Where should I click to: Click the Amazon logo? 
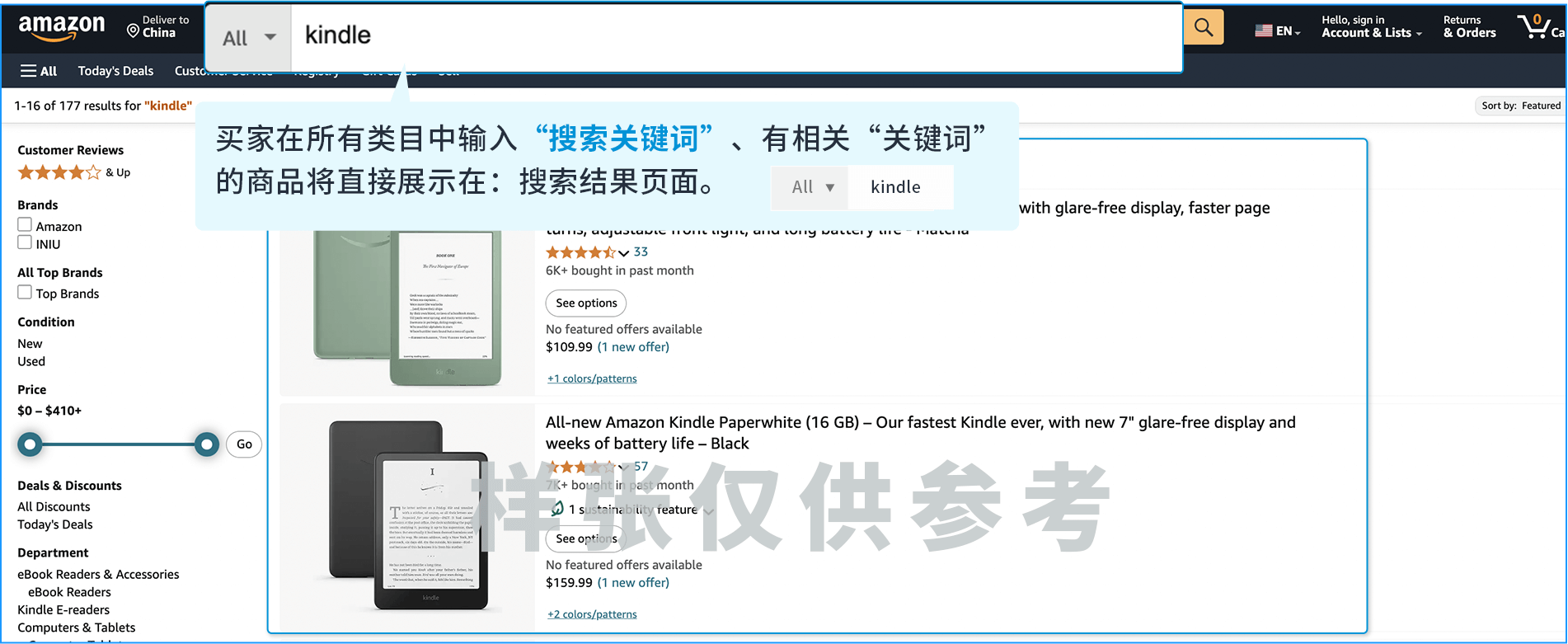pos(62,27)
